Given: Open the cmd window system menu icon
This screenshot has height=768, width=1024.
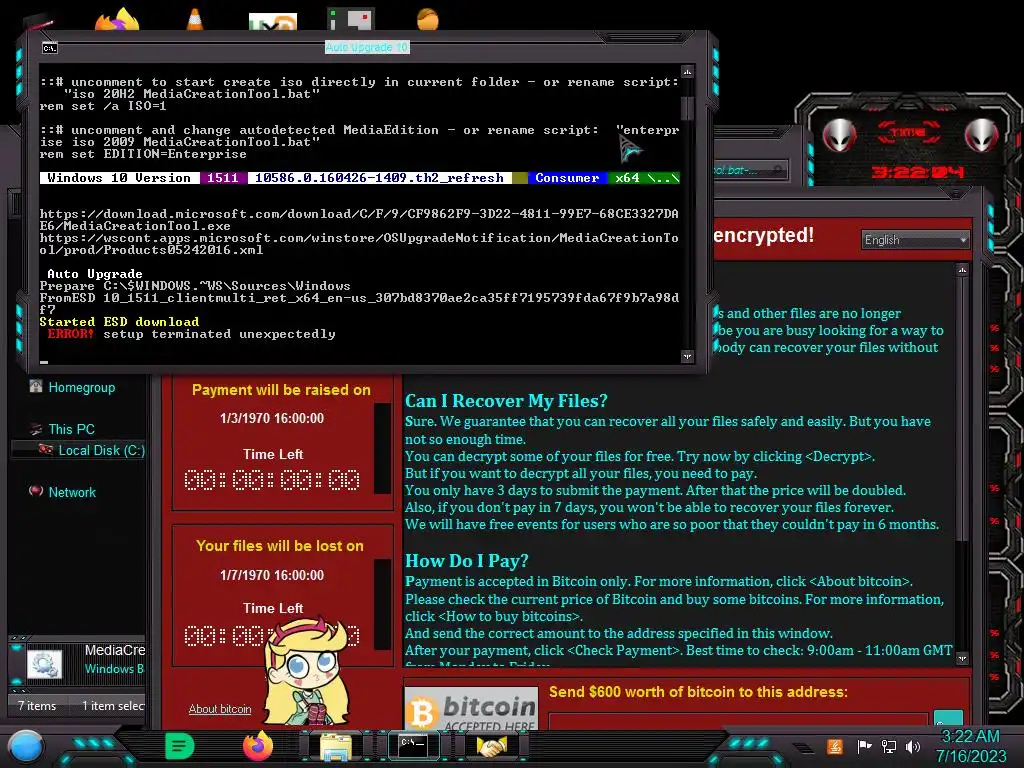Looking at the screenshot, I should tap(50, 48).
